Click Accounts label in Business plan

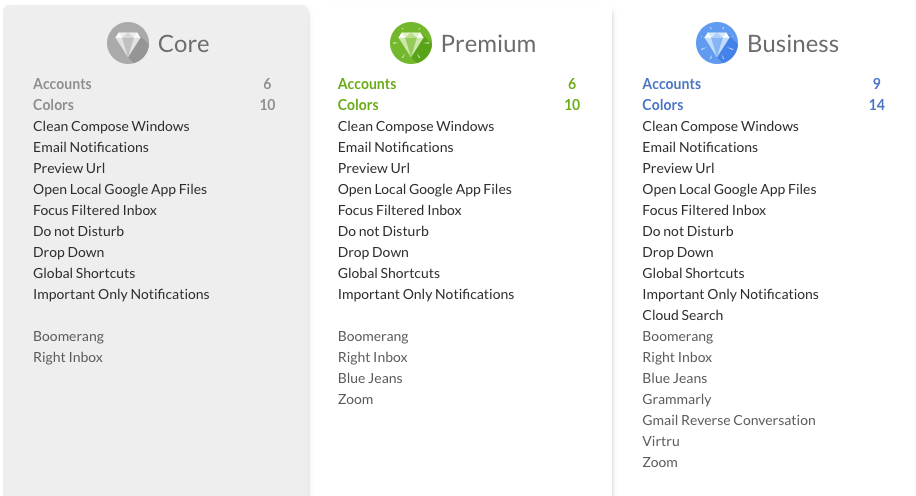point(672,84)
